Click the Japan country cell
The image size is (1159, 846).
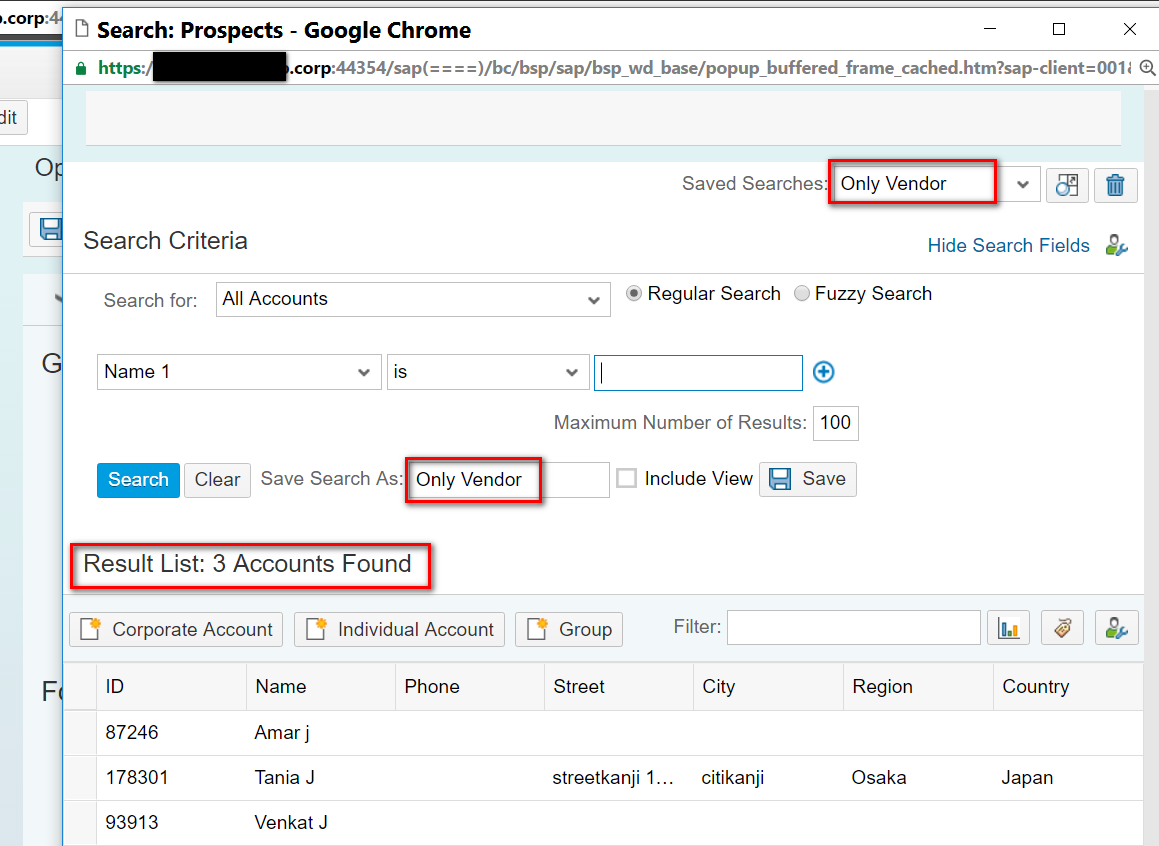1027,777
